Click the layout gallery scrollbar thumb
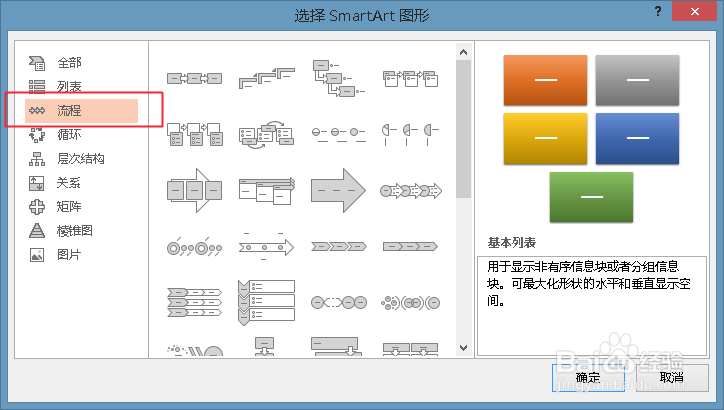Viewport: 724px width, 410px height. pyautogui.click(x=464, y=129)
